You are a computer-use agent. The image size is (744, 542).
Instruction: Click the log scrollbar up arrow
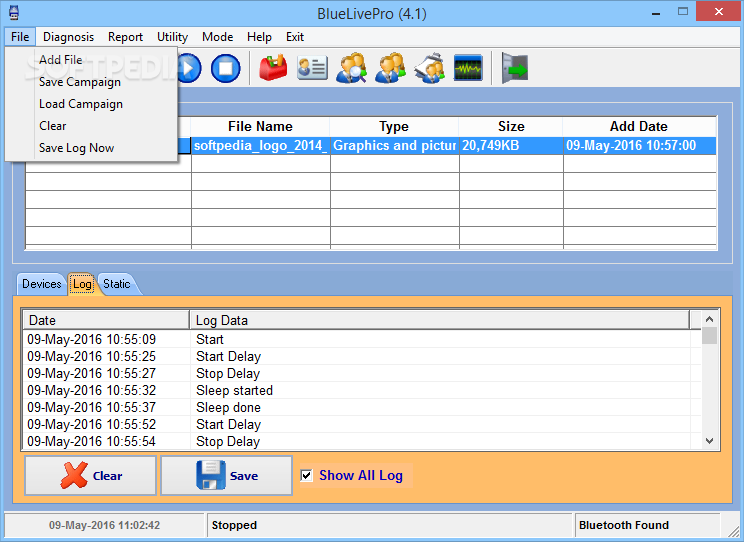tap(709, 319)
